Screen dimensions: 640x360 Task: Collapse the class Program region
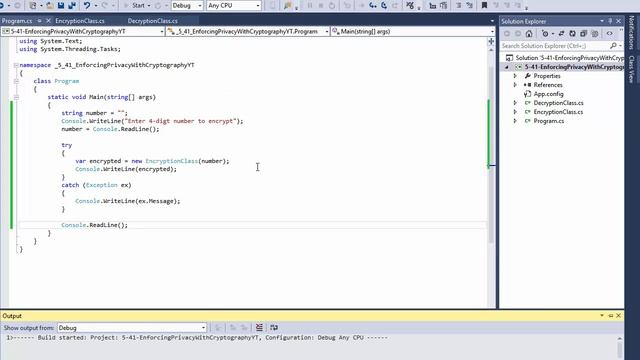coord(16,81)
